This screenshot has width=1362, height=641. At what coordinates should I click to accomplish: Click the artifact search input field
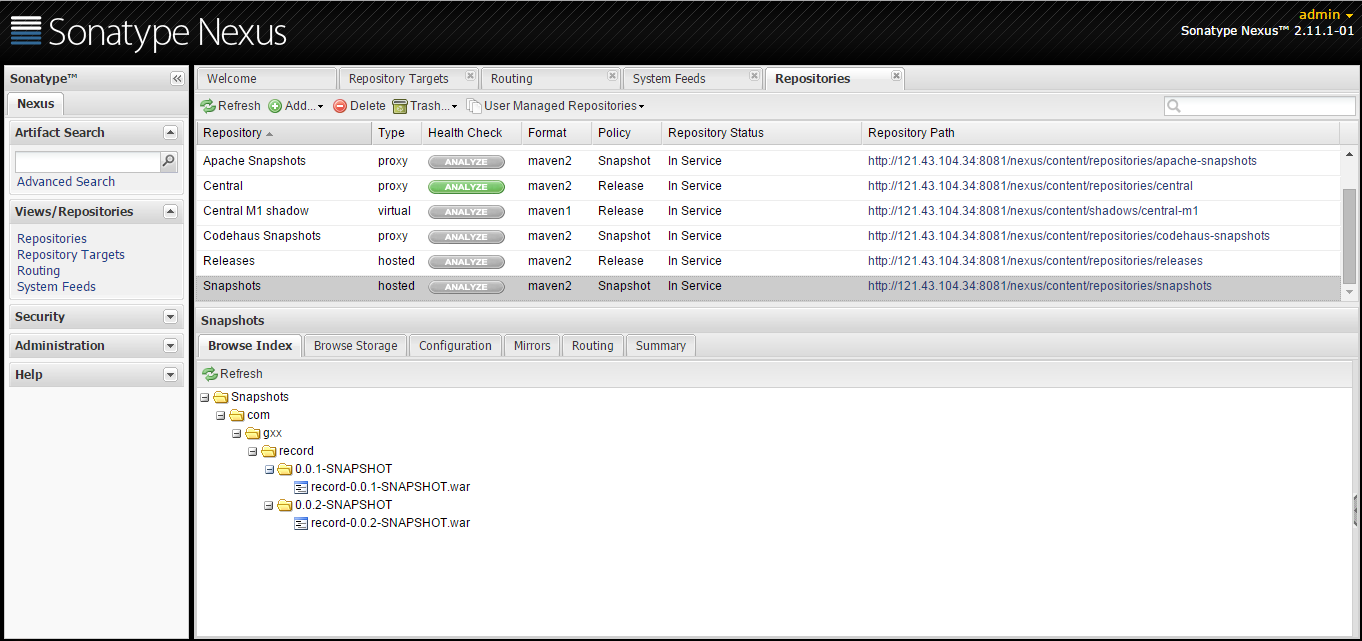(88, 161)
